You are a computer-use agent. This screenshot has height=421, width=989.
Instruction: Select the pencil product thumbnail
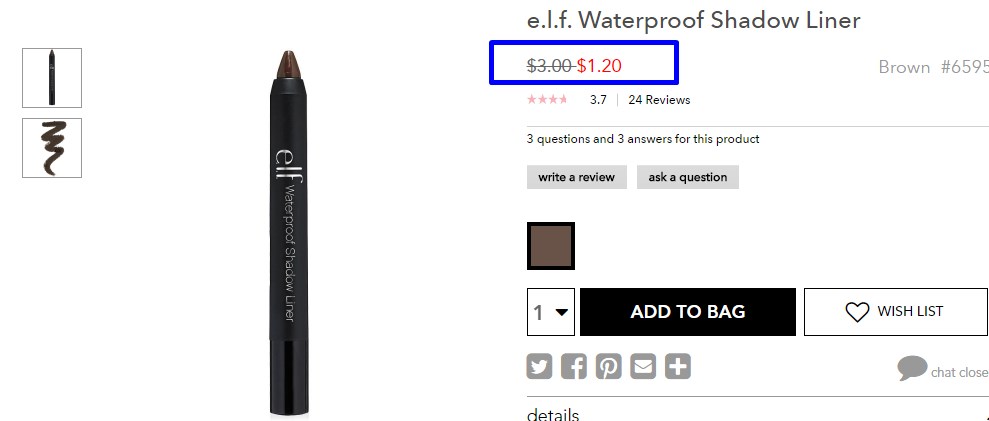pyautogui.click(x=52, y=78)
